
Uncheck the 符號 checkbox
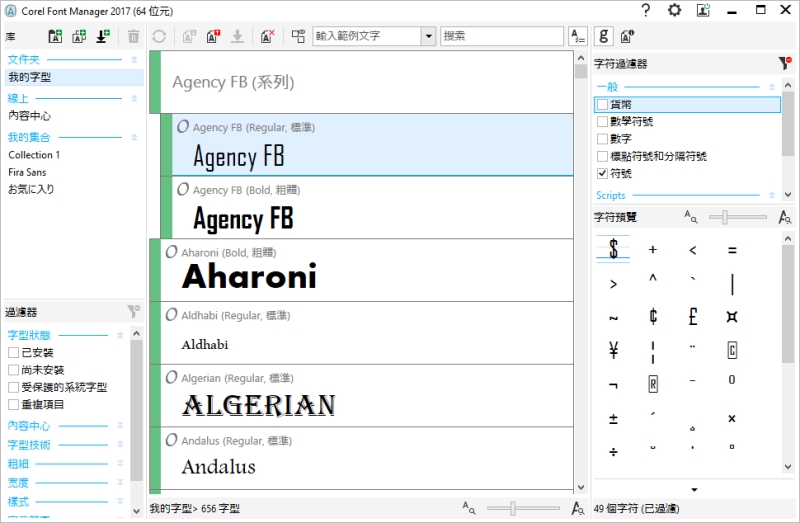click(x=602, y=173)
